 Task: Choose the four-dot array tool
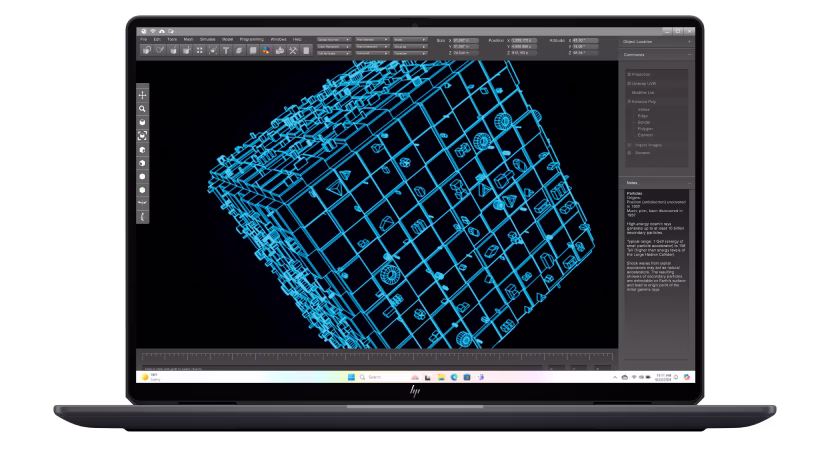[199, 50]
